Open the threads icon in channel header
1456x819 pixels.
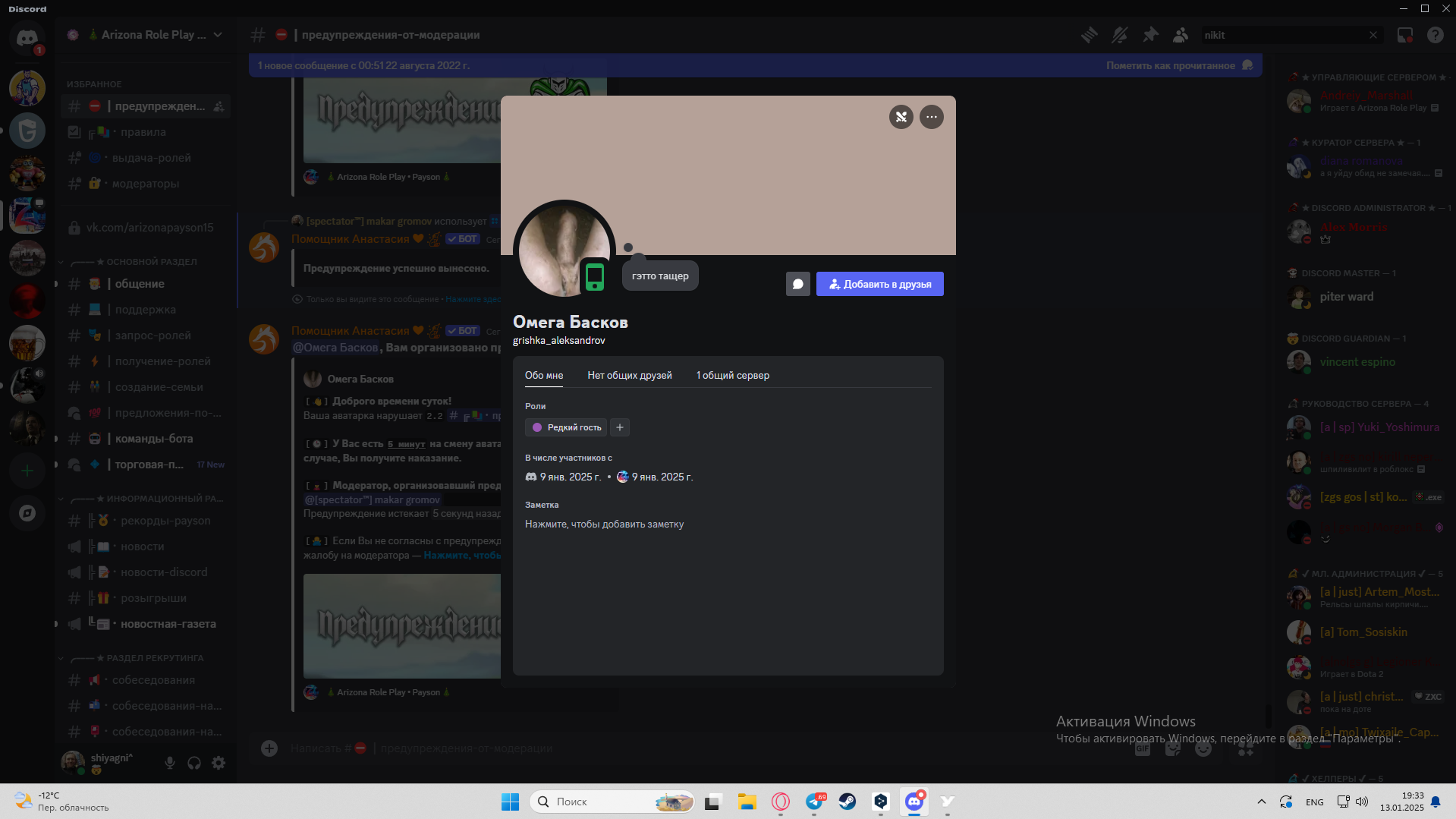tap(1090, 35)
